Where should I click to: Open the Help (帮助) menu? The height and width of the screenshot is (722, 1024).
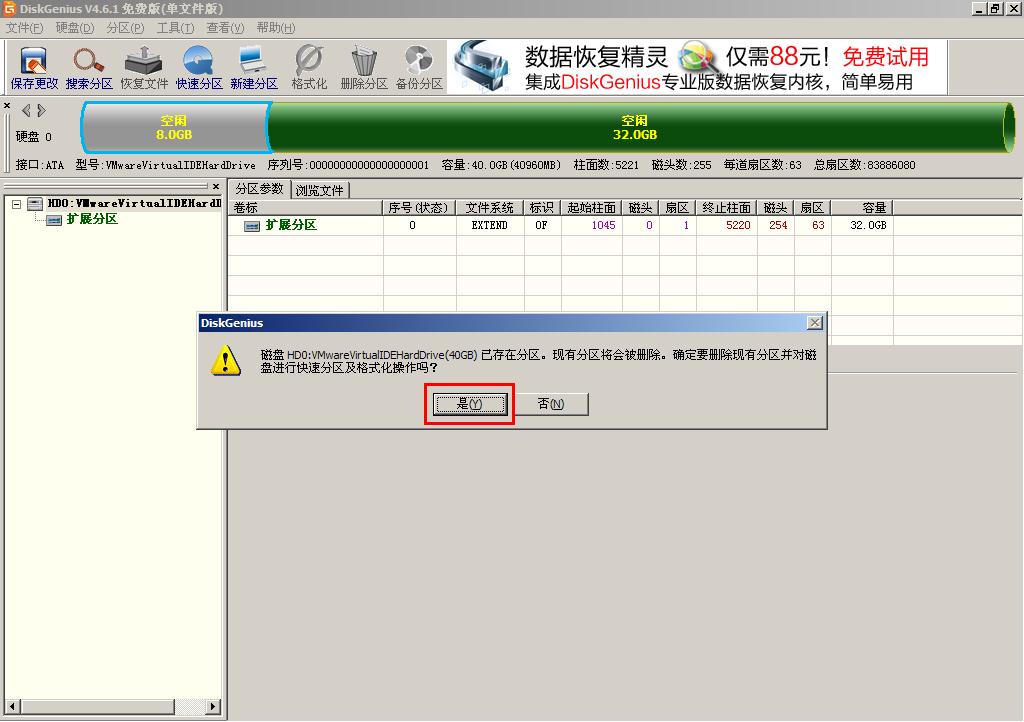276,27
